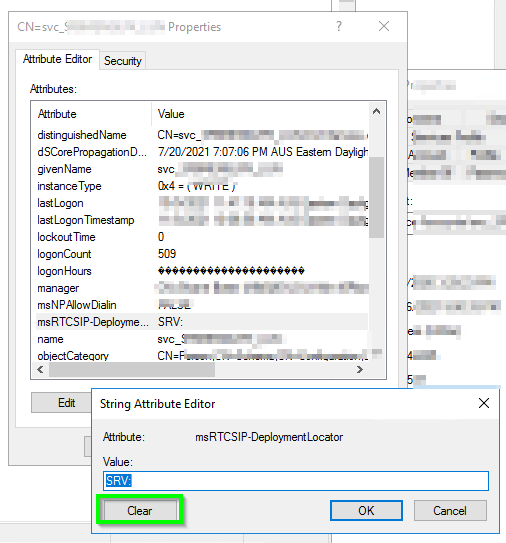
Task: Sort by the Value column header
Action: [x=260, y=114]
